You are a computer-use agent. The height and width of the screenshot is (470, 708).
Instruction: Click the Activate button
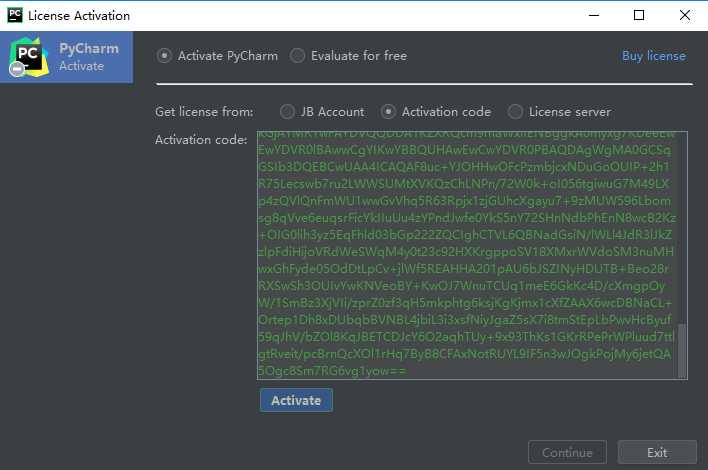pyautogui.click(x=296, y=400)
